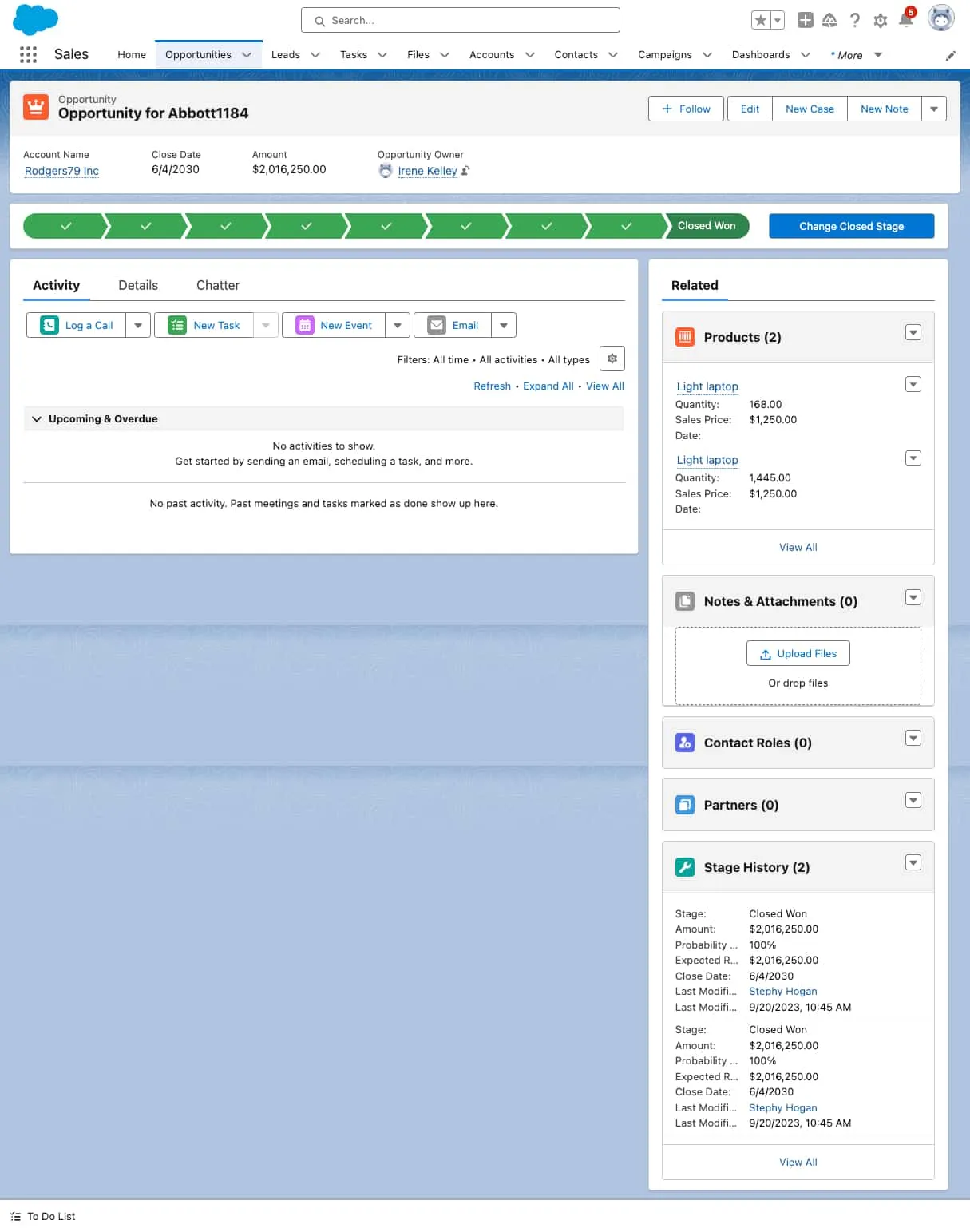Open the Setup gear icon
This screenshot has height=1232, width=970.
tap(881, 20)
